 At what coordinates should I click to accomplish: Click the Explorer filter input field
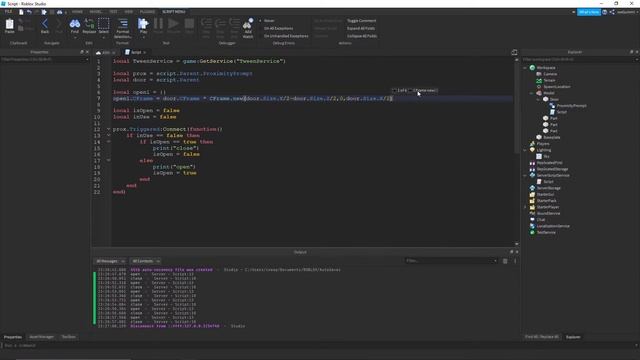pos(579,60)
